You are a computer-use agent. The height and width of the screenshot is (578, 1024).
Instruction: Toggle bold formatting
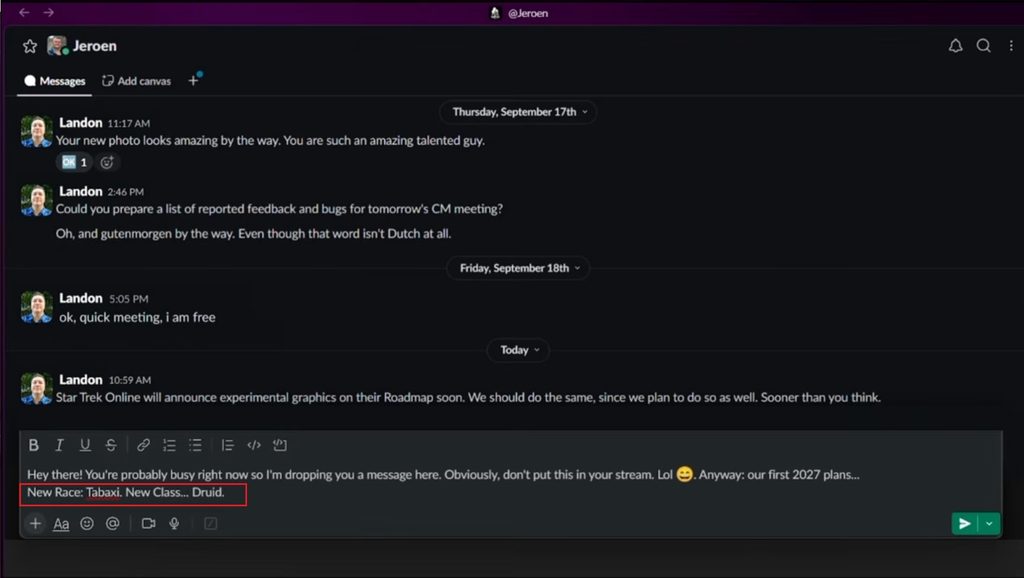pos(34,445)
